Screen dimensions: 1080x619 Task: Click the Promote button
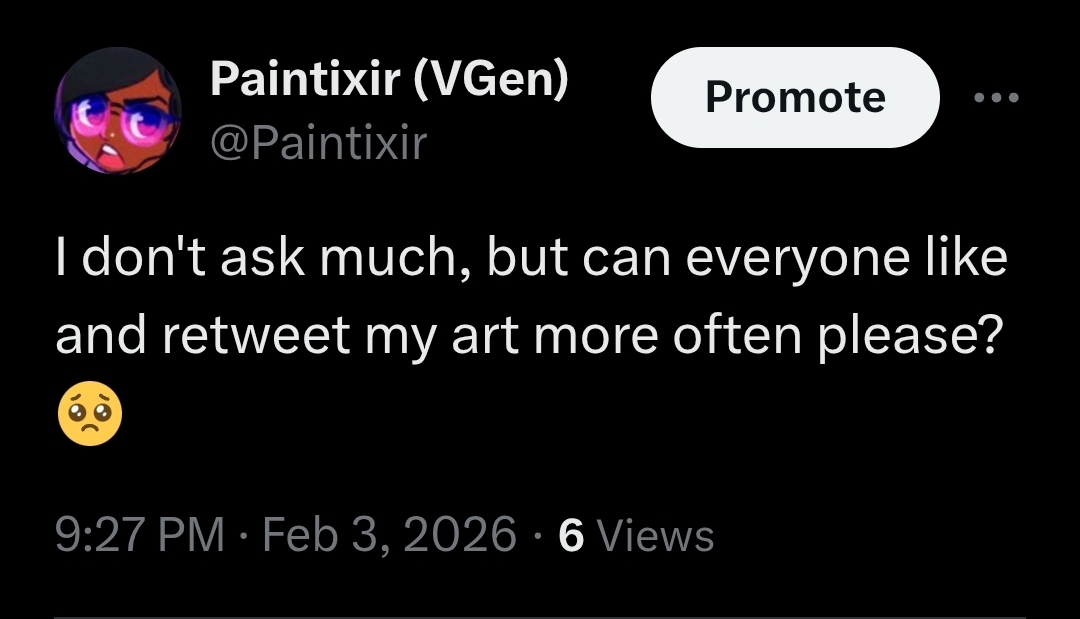[x=795, y=98]
